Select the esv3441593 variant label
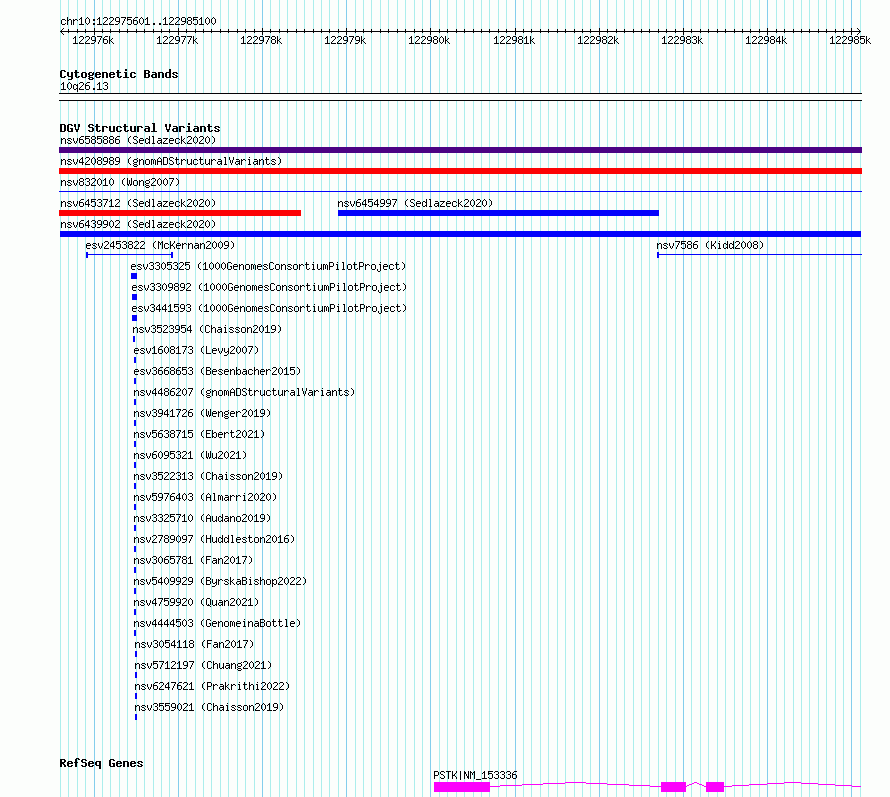This screenshot has width=890, height=797. [269, 308]
